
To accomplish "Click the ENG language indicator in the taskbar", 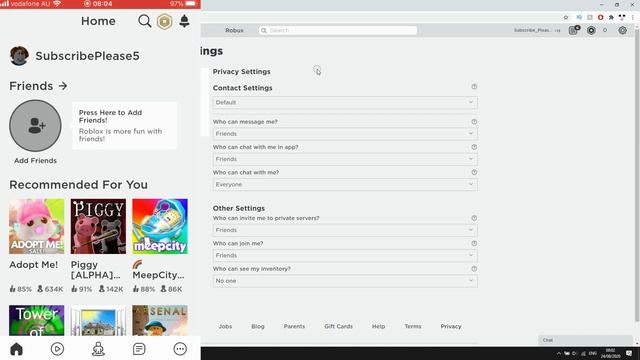I will point(593,353).
